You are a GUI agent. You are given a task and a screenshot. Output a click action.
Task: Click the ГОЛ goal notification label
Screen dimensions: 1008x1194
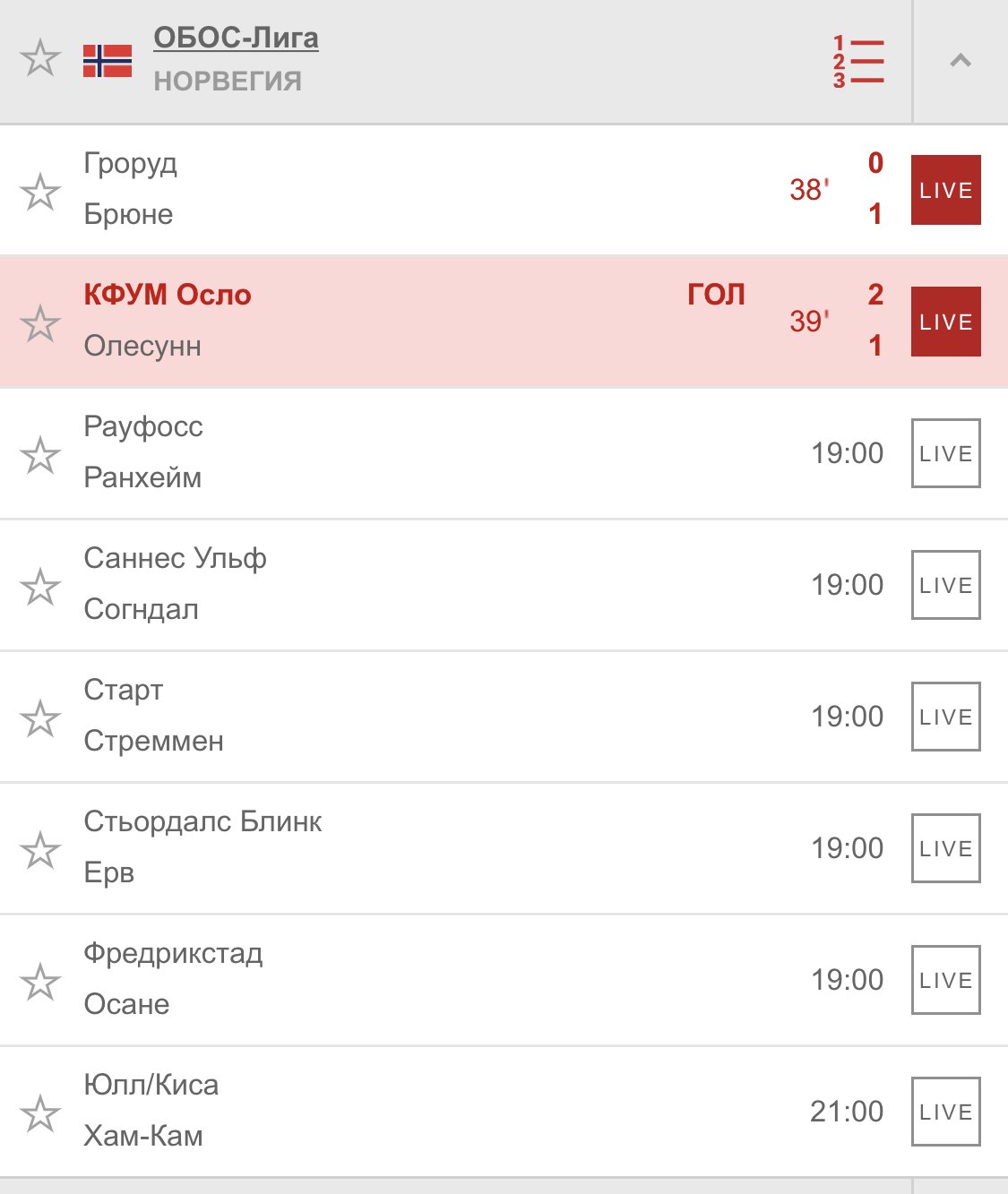coord(716,295)
